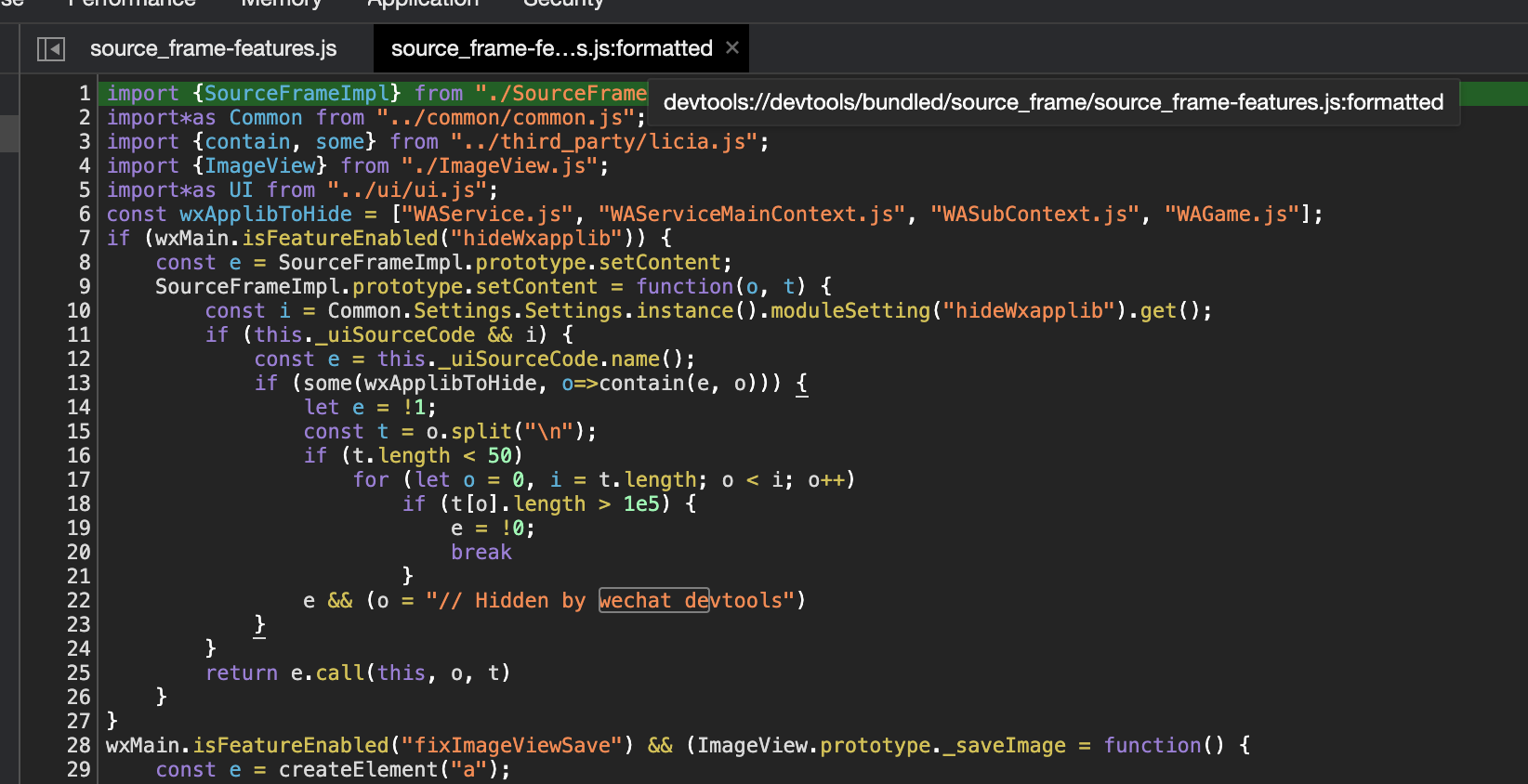Click "WAServiceMainContext.js" string literal
The width and height of the screenshot is (1528, 784).
pos(752,214)
